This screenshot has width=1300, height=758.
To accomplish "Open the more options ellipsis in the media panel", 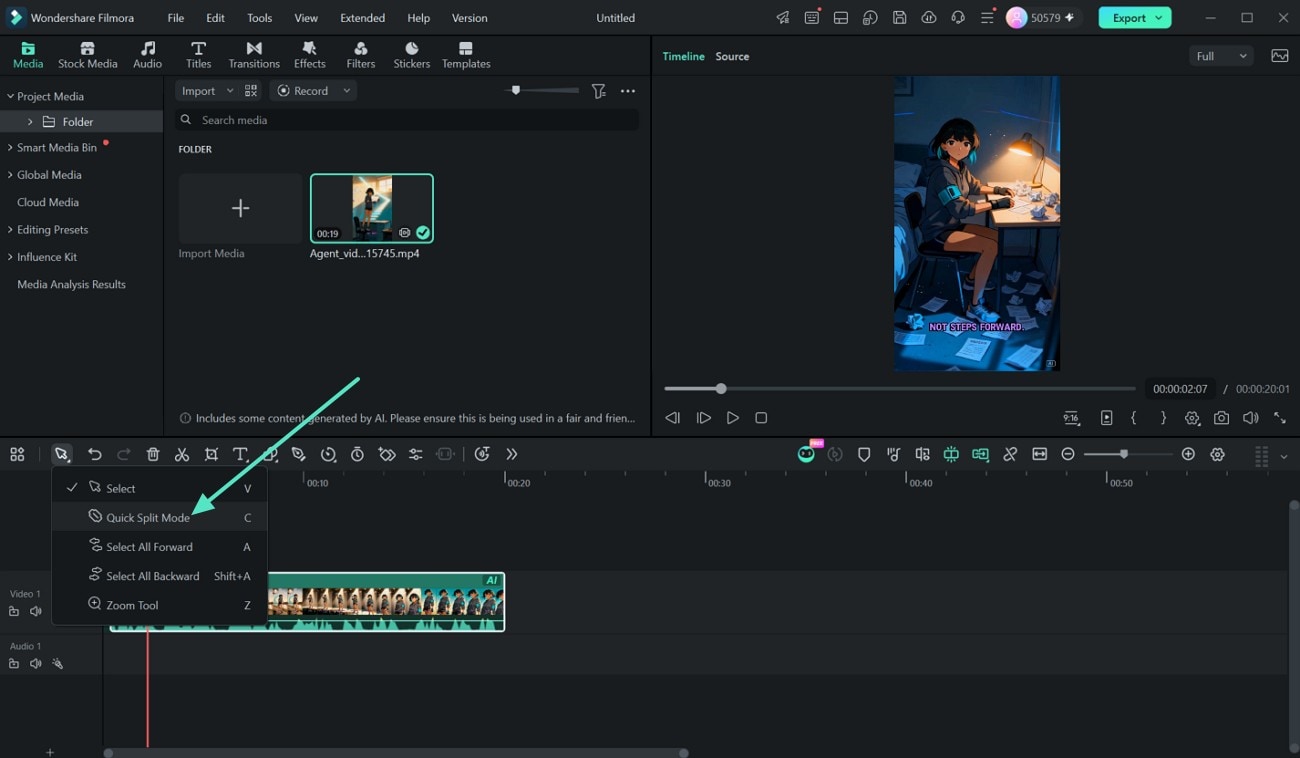I will (628, 91).
